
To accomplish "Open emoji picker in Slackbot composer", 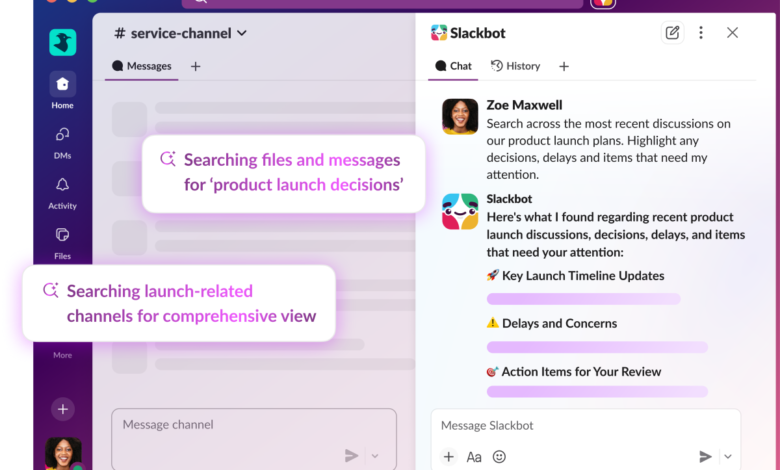I will click(499, 457).
